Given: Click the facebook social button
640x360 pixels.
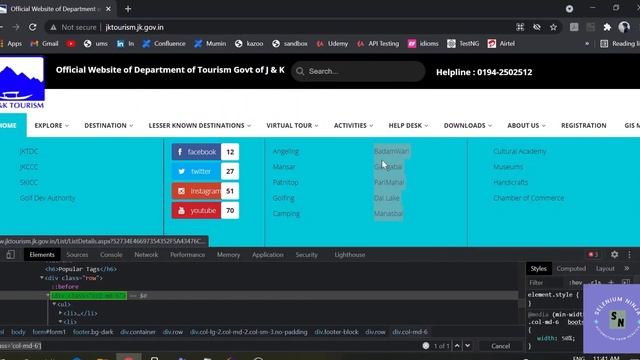Looking at the screenshot, I should [x=205, y=152].
